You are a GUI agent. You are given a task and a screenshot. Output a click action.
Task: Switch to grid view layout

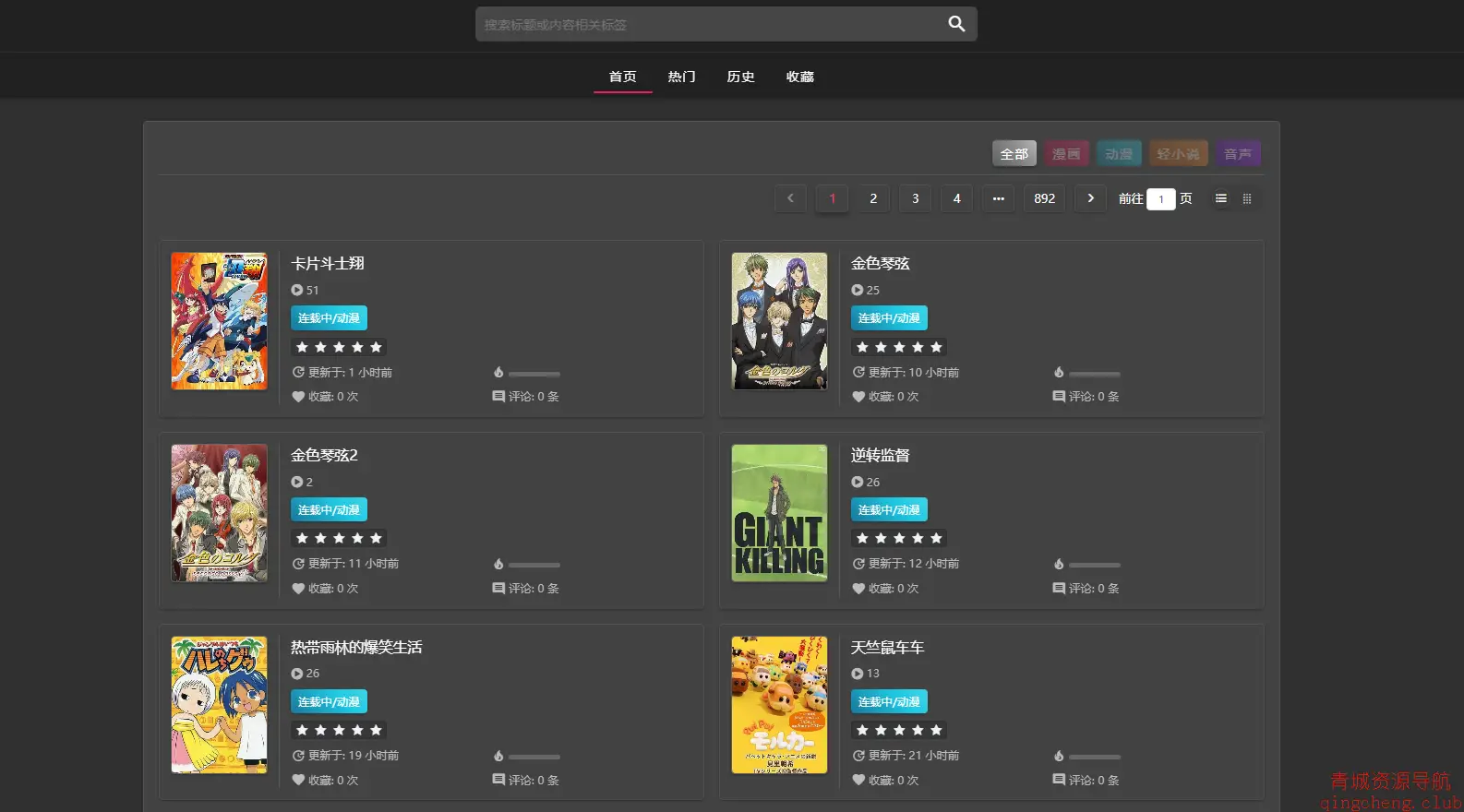[x=1247, y=198]
